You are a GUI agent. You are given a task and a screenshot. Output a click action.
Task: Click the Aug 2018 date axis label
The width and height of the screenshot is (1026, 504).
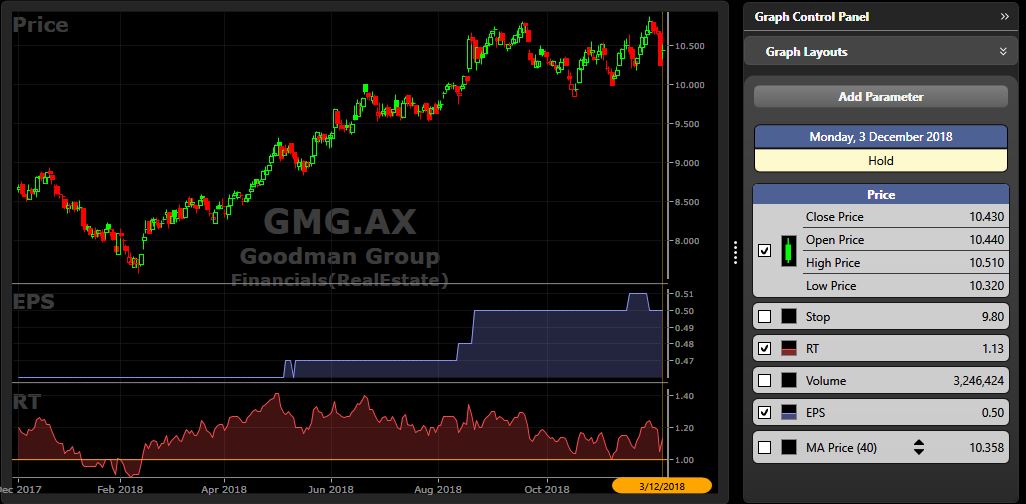click(x=437, y=489)
